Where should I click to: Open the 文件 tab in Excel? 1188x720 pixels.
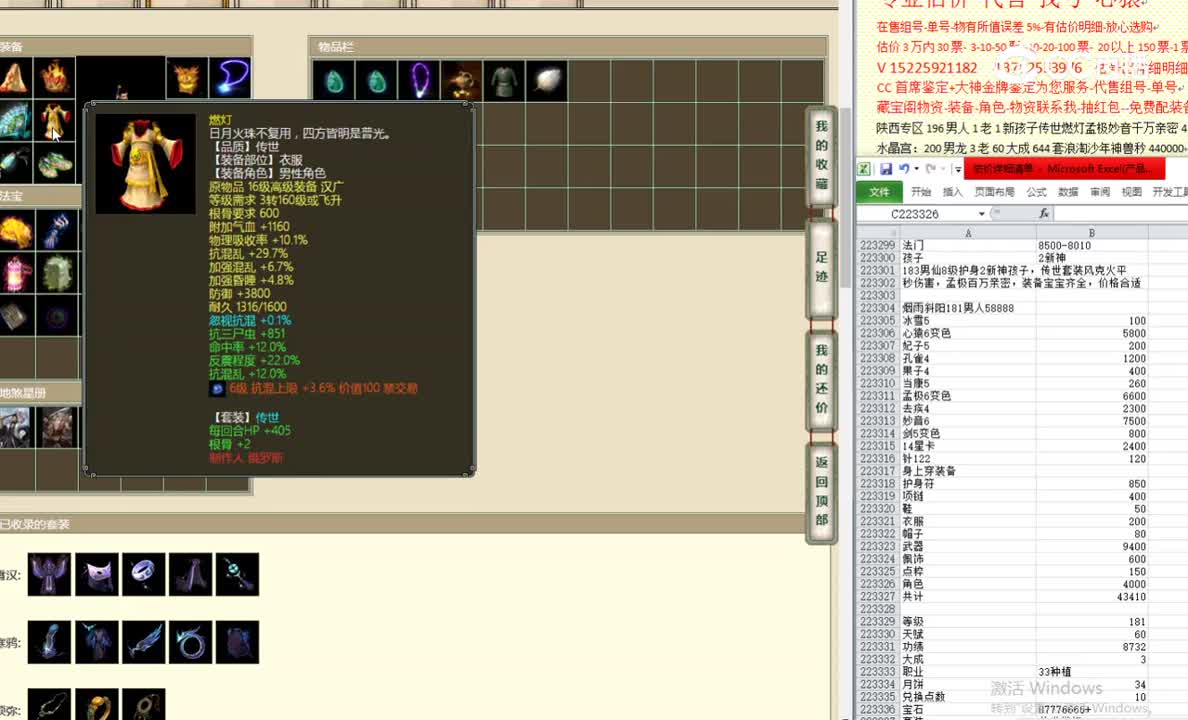(x=879, y=192)
